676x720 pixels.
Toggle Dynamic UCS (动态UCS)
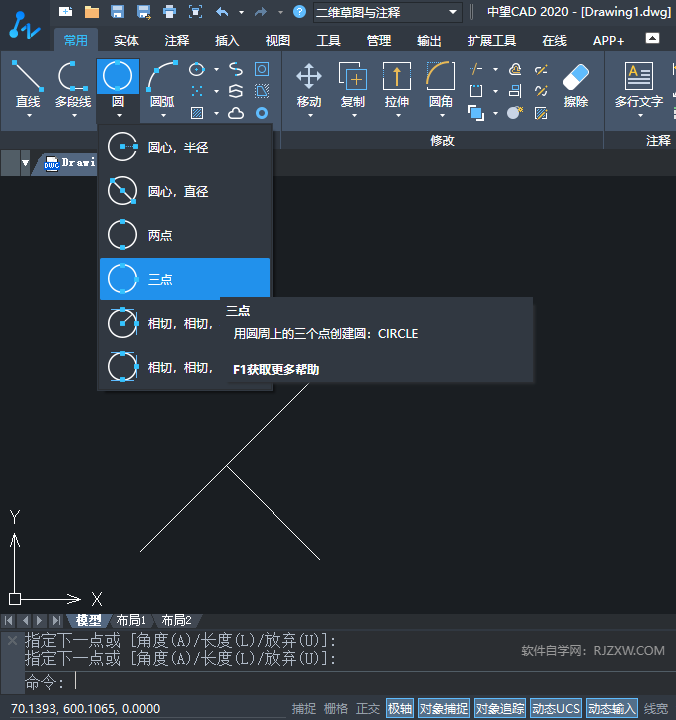[x=556, y=709]
